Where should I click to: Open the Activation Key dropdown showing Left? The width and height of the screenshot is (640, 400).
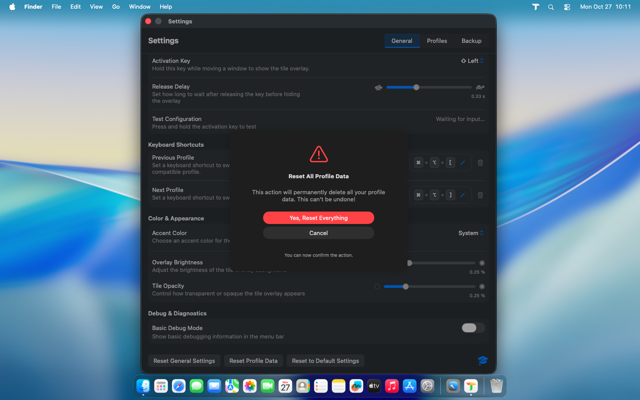pyautogui.click(x=472, y=61)
